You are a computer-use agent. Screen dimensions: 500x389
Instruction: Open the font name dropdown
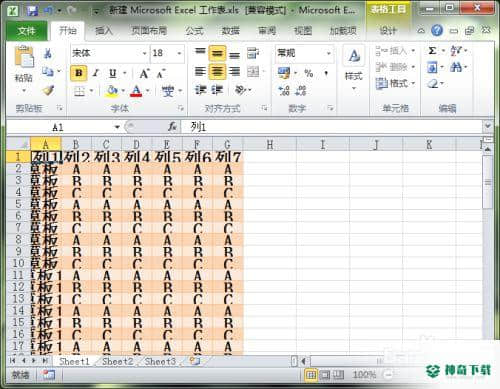coord(144,53)
